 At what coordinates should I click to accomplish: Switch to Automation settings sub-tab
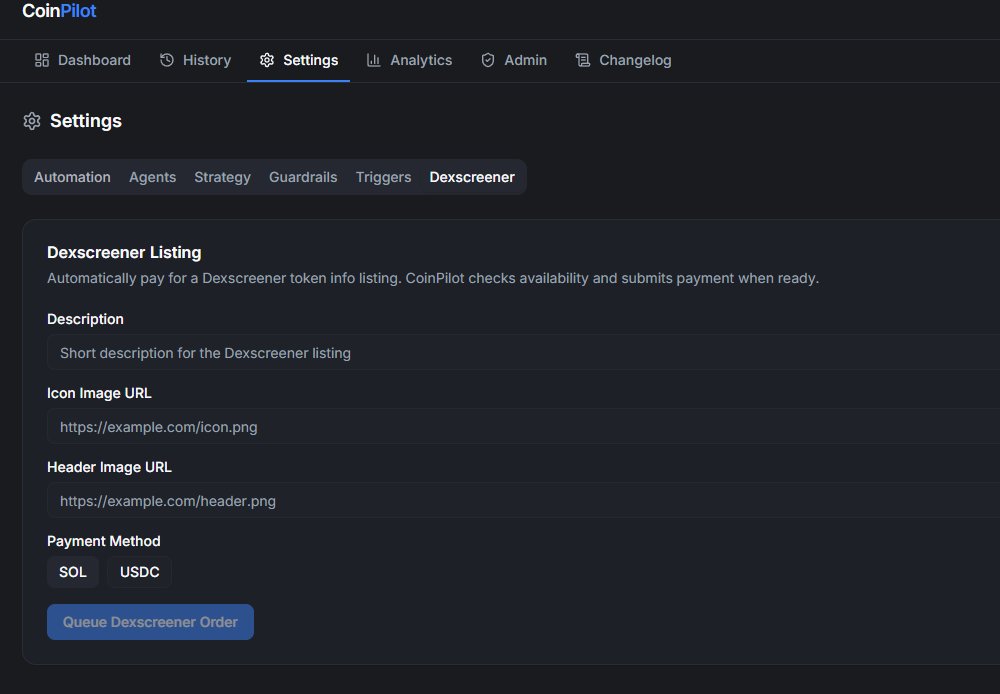72,177
